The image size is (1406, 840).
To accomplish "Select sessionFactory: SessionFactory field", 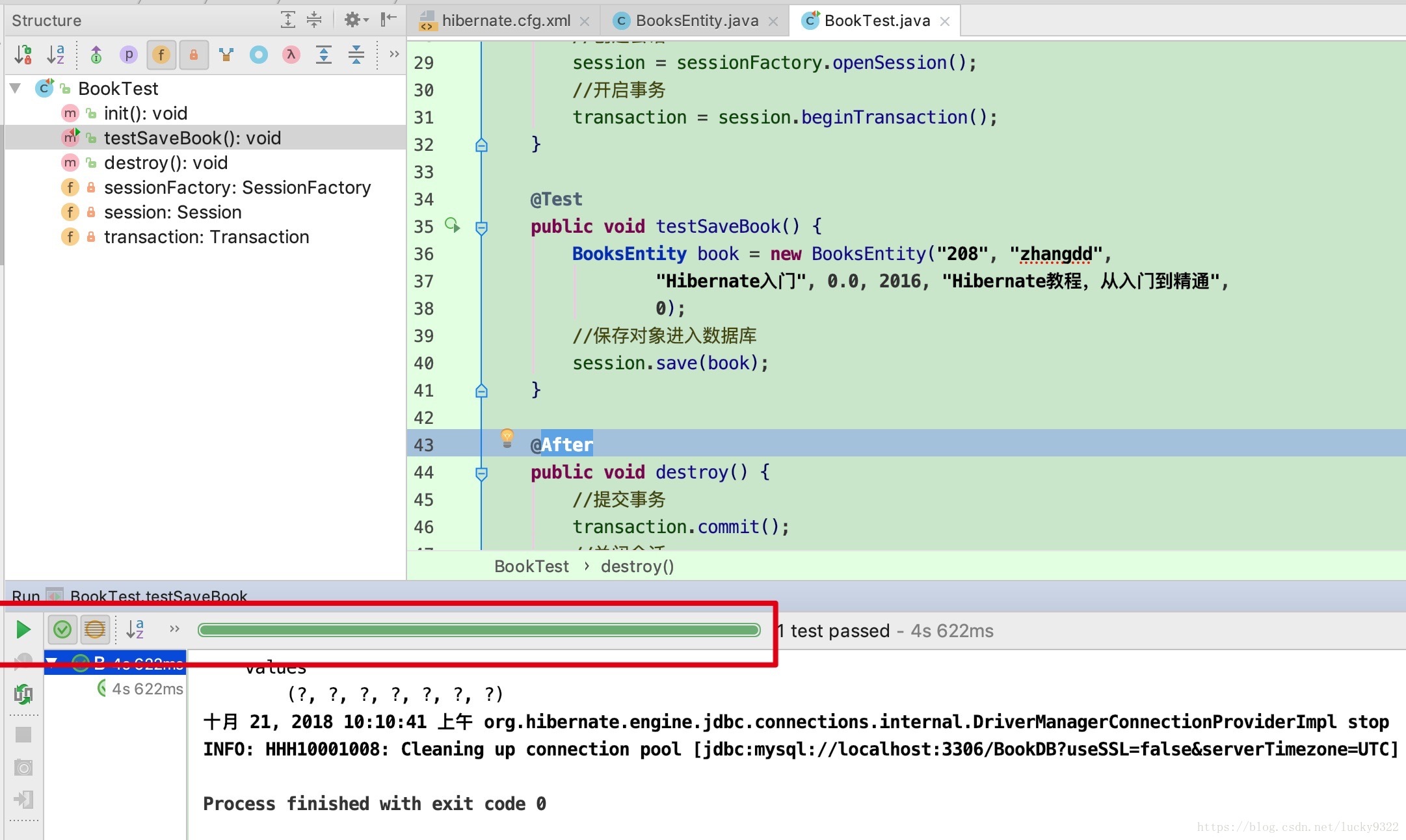I will tap(237, 187).
